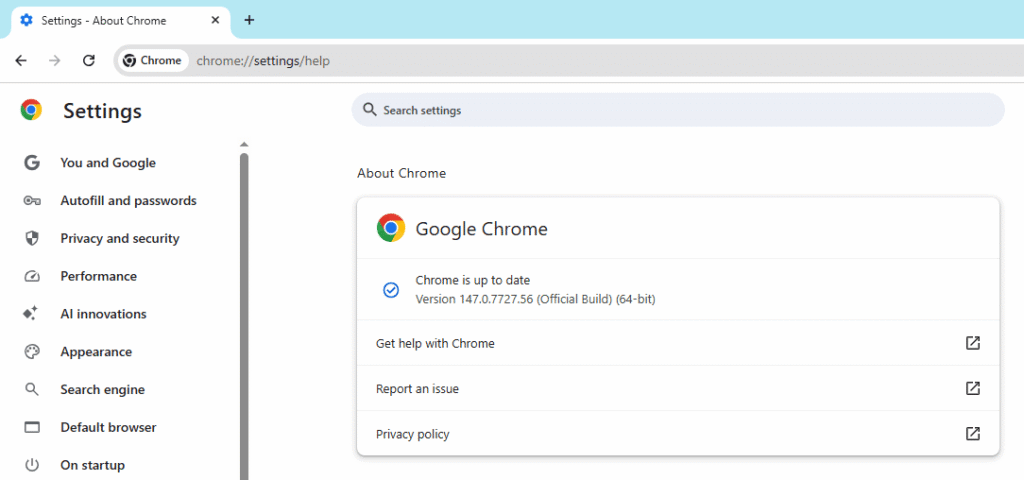Viewport: 1024px width, 480px height.
Task: Open the Report an issue row
Action: [678, 389]
